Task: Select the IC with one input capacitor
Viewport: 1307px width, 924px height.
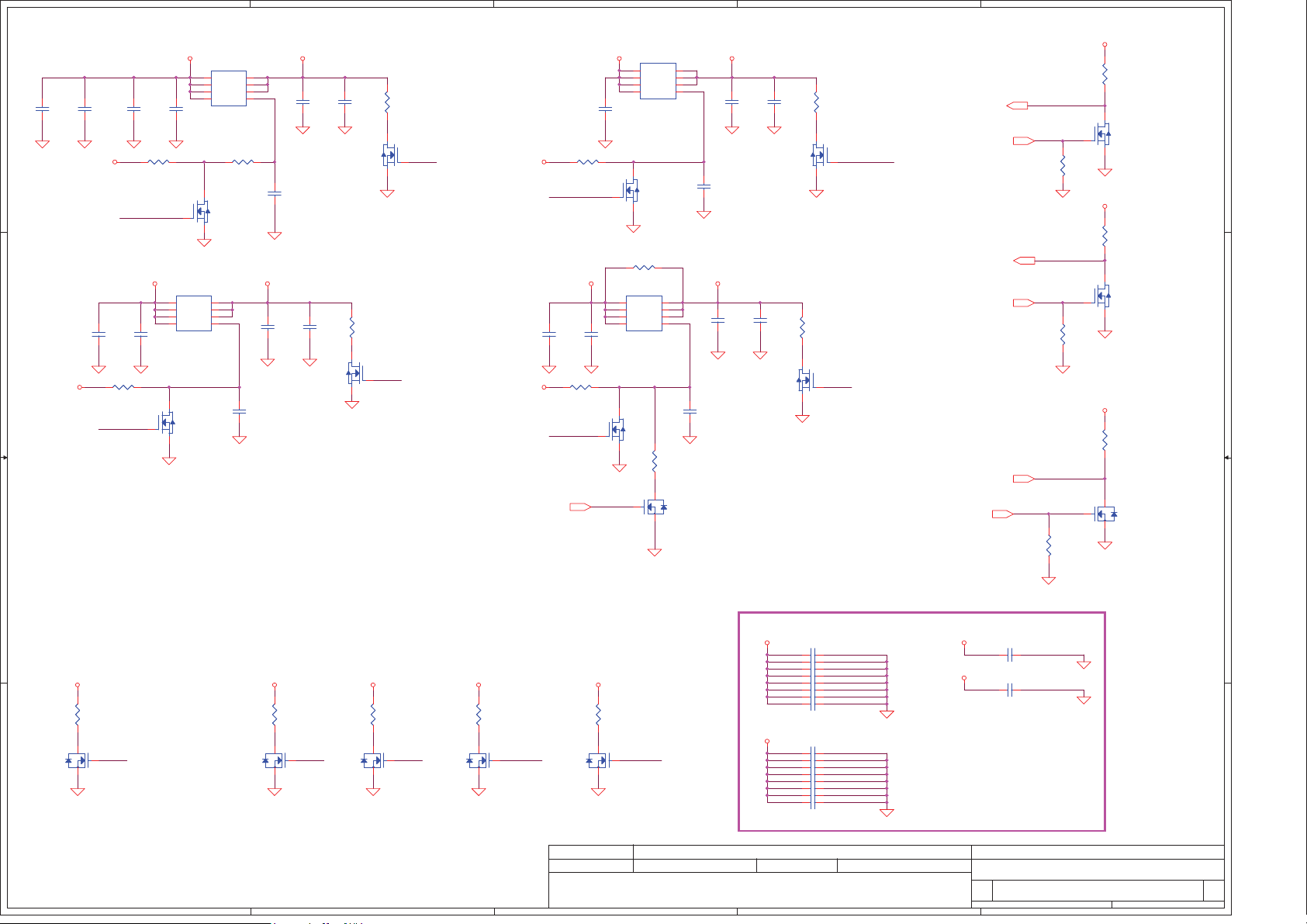Action: 658,81
